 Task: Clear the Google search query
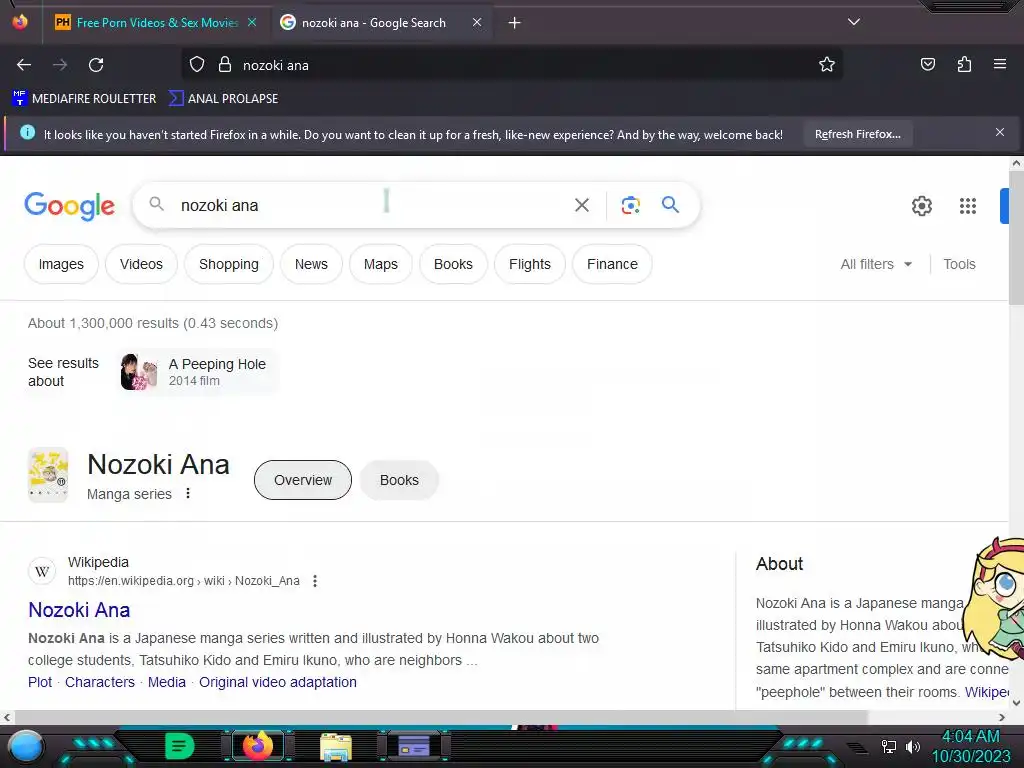[581, 205]
